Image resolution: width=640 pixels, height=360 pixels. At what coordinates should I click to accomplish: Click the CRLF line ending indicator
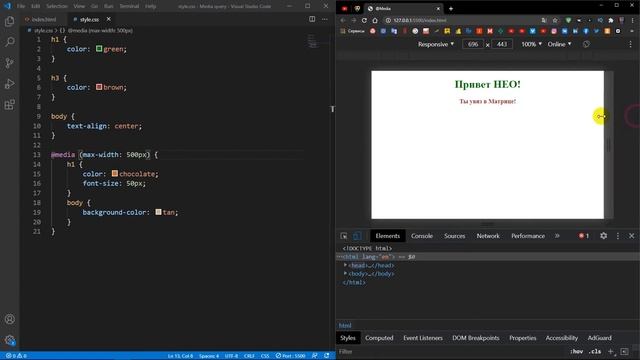(x=249, y=356)
